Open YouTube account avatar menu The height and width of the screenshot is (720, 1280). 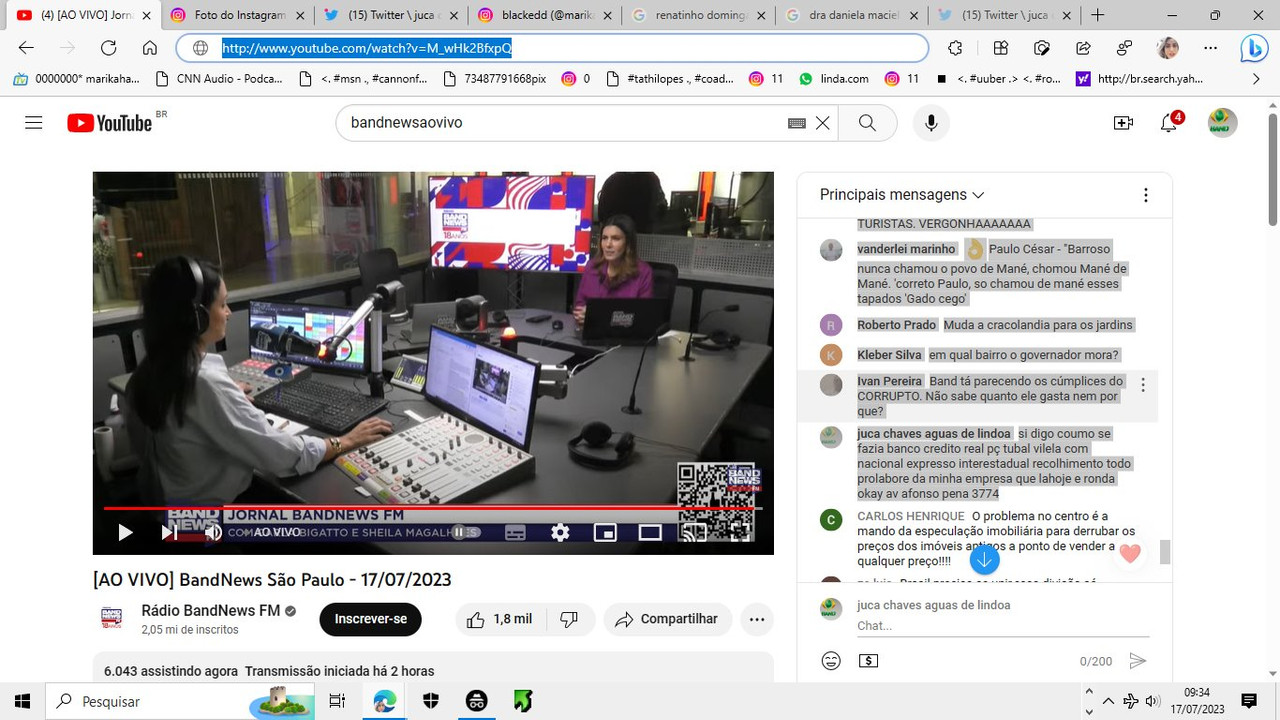pos(1222,122)
